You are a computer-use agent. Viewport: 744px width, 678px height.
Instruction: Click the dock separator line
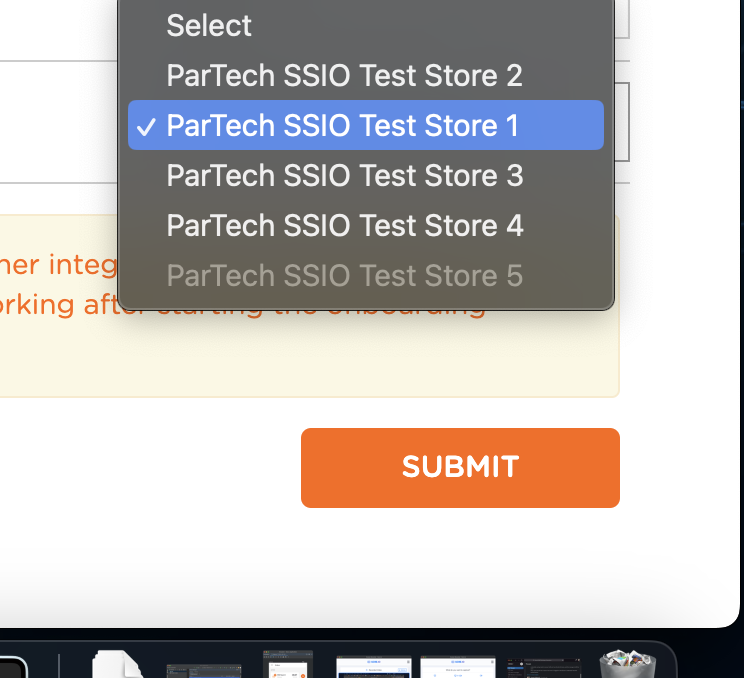(59, 666)
